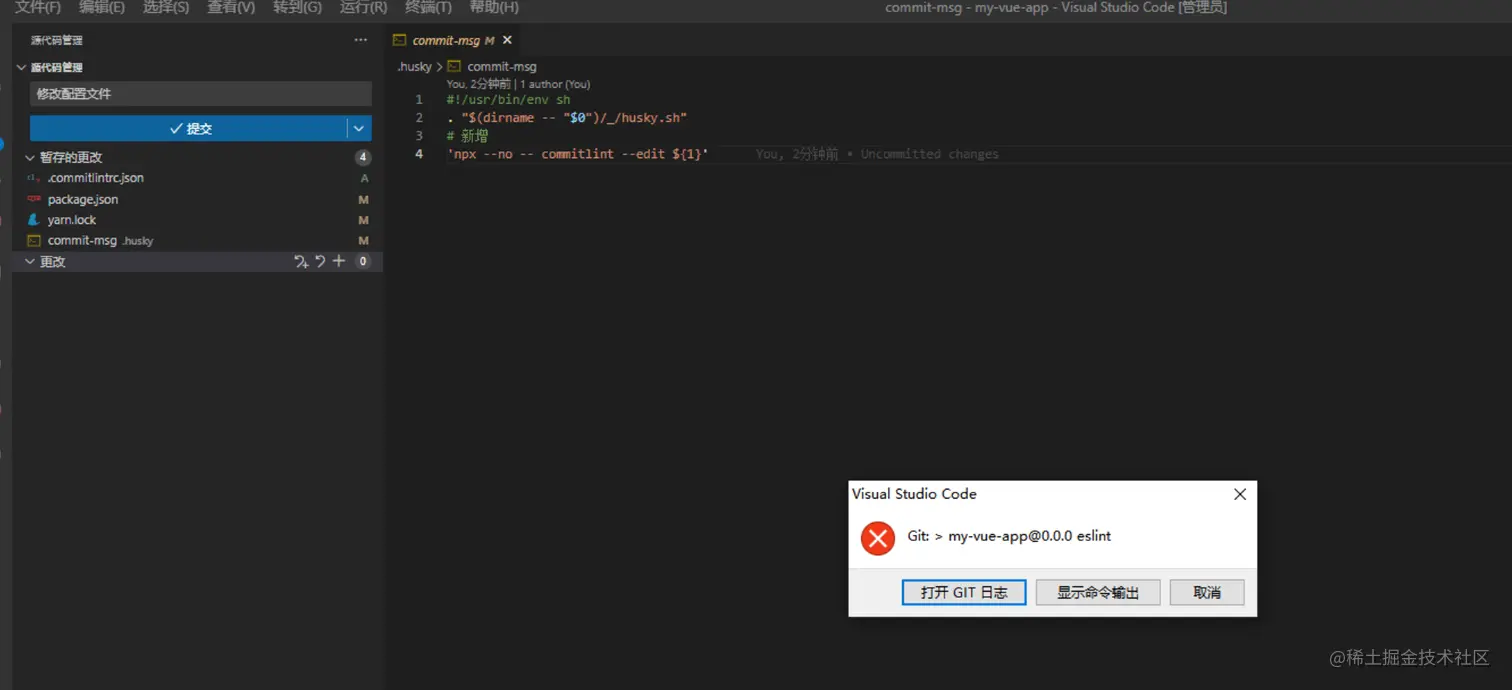Click the 取消 button in dialog
This screenshot has width=1512, height=690.
pos(1207,592)
